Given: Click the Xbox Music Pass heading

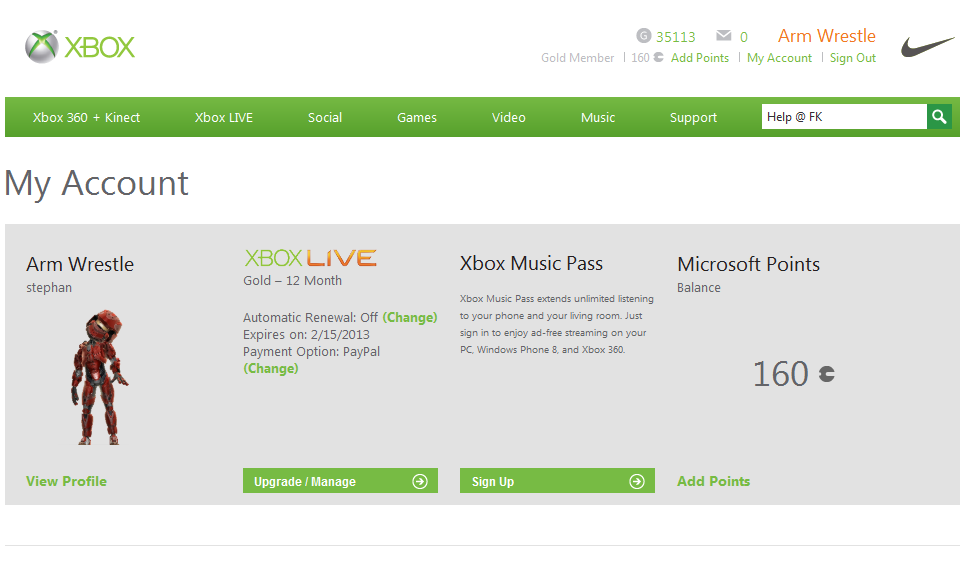Looking at the screenshot, I should [x=531, y=263].
